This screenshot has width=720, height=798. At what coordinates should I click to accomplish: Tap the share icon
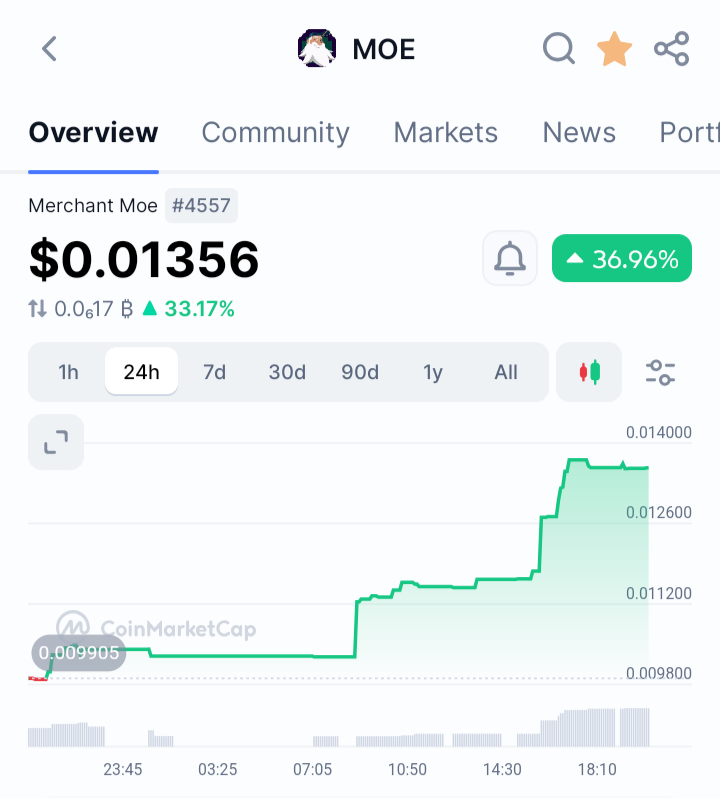coord(672,49)
